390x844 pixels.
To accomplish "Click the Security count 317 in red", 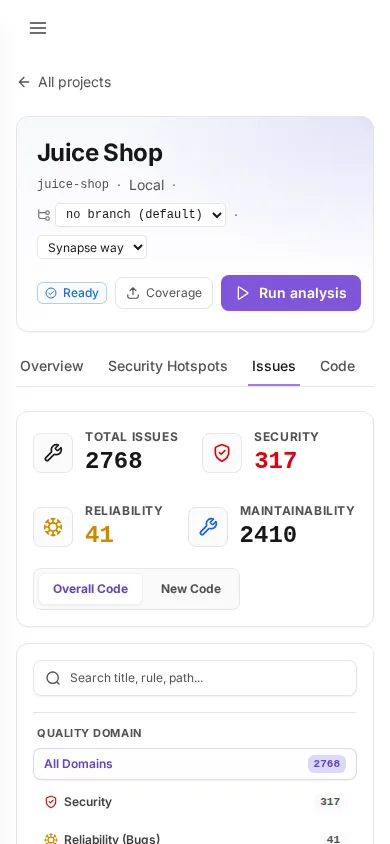I will [x=275, y=461].
